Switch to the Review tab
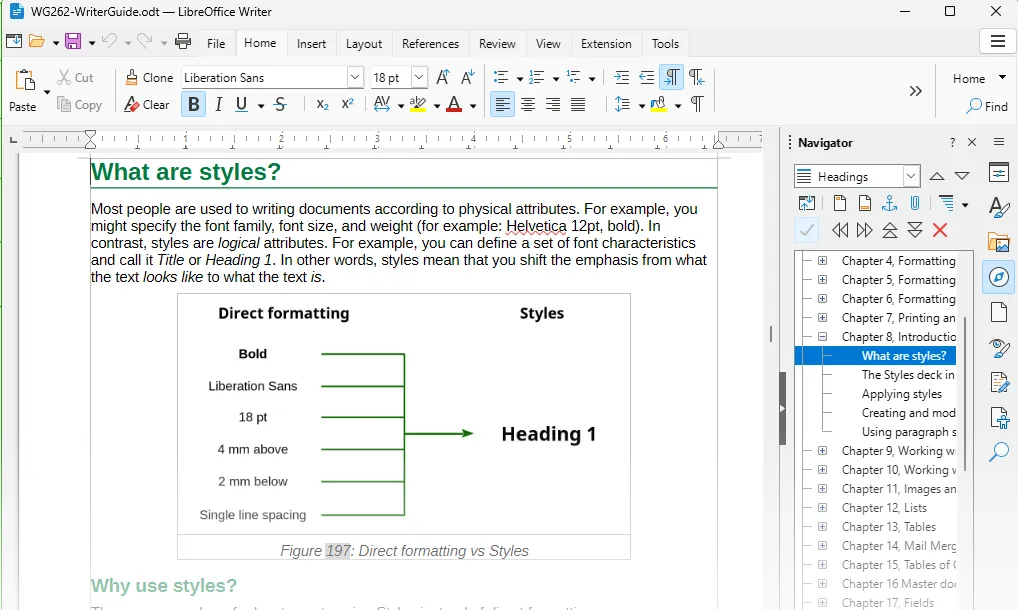 point(497,43)
